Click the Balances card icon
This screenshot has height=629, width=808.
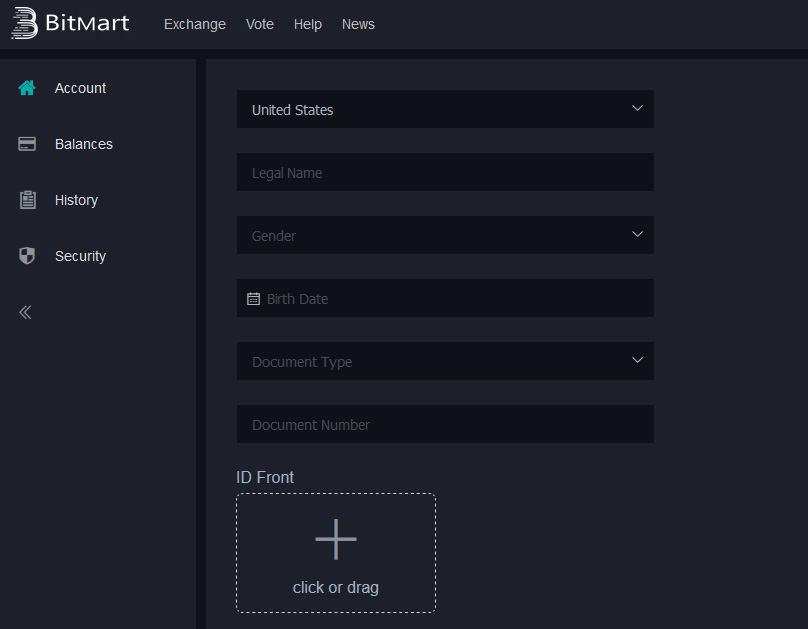(x=27, y=144)
